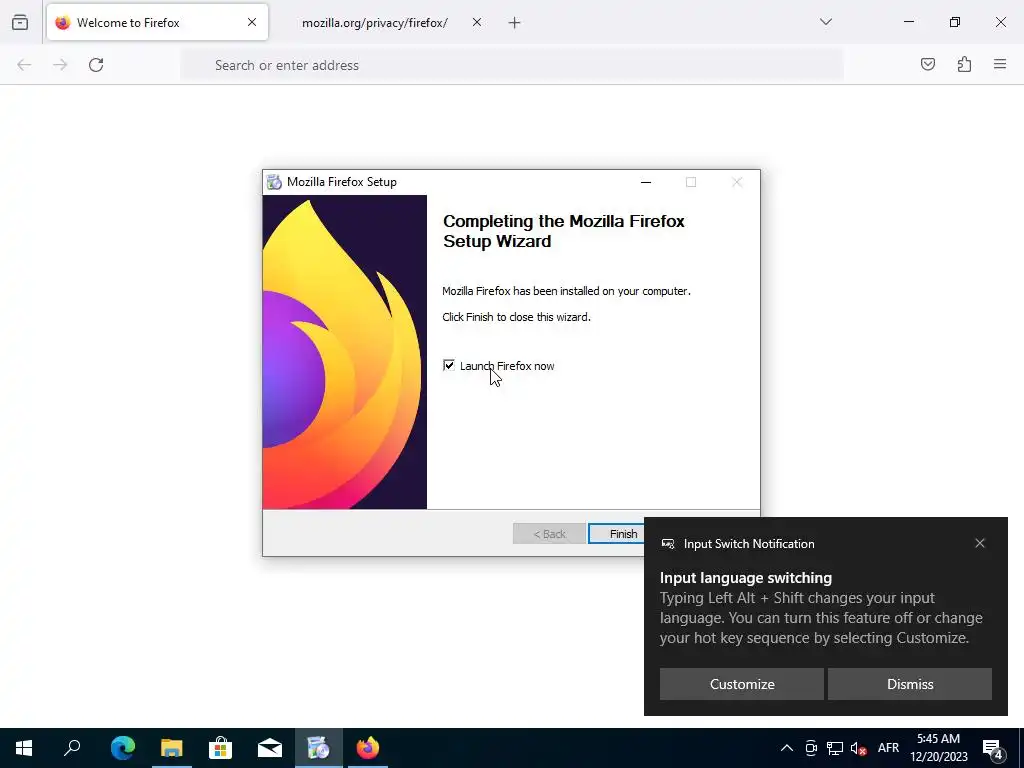Reload the current page
The height and width of the screenshot is (768, 1024).
(x=96, y=65)
